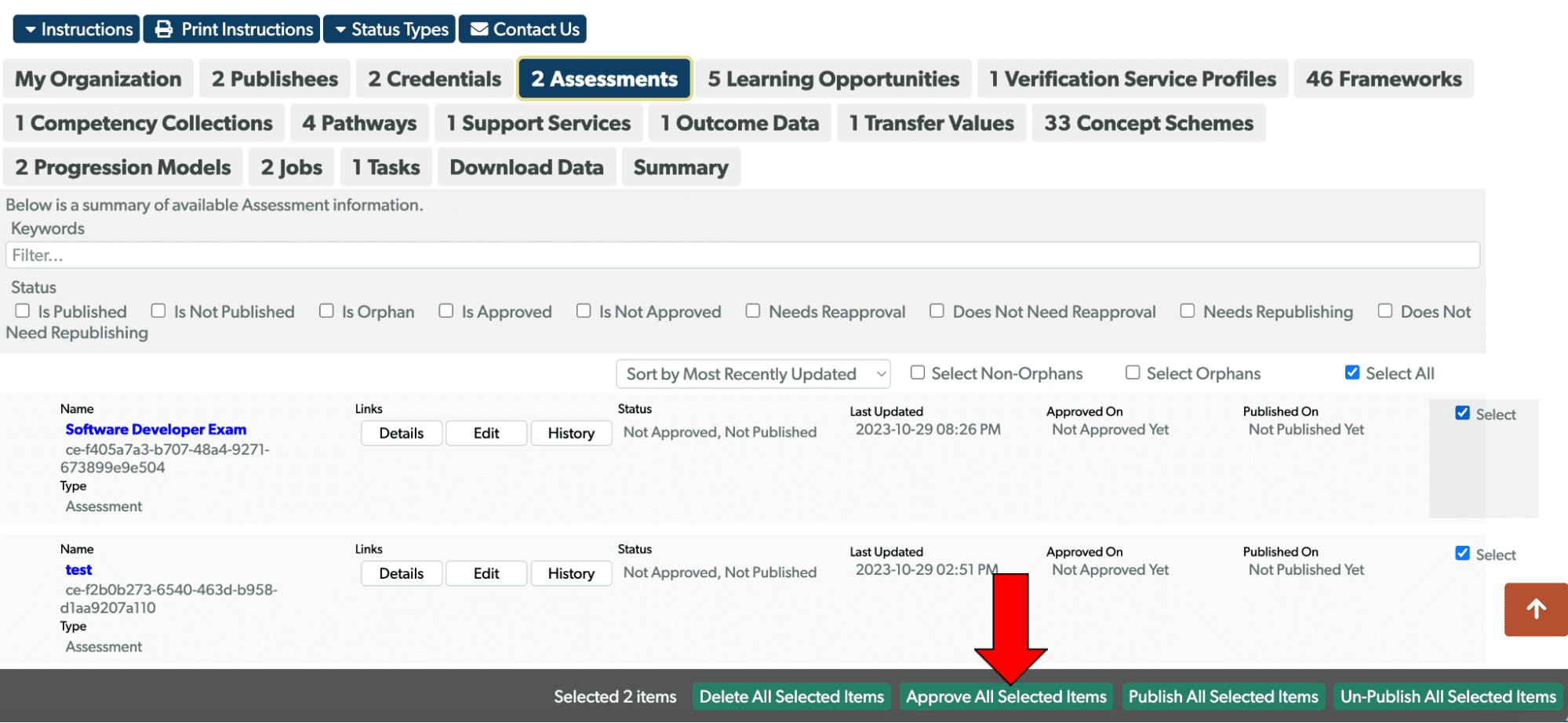Viewport: 1568px width, 723px height.
Task: Open the Summary tab
Action: tap(681, 166)
